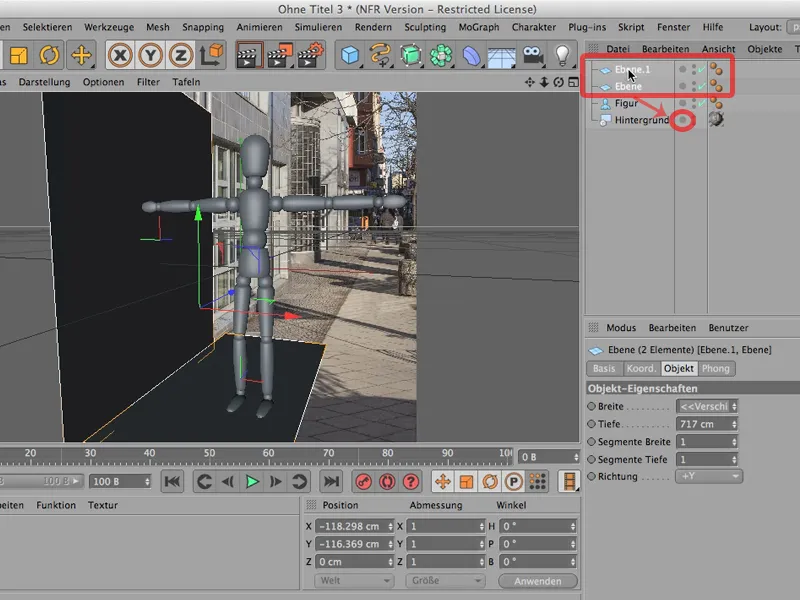Viewport: 800px width, 600px height.
Task: Switch to the Phong tab
Action: pos(715,368)
